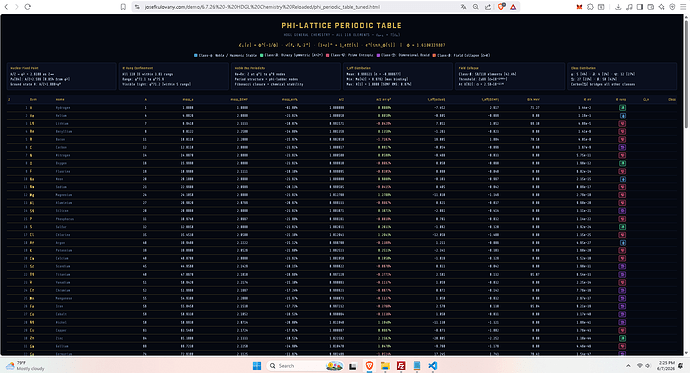Select the Manganese name cell

64,298
